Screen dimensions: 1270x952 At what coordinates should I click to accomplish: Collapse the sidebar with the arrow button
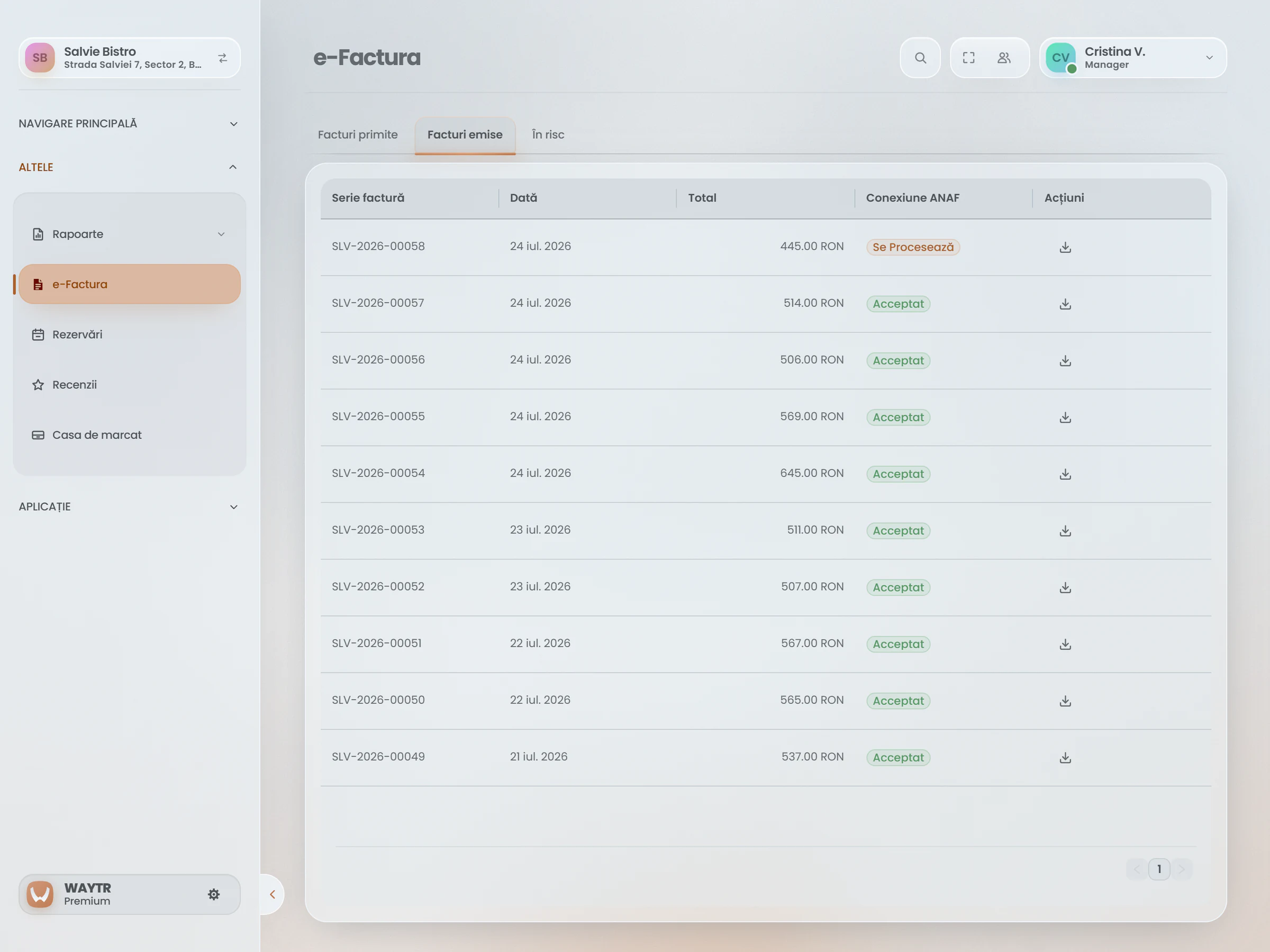click(x=272, y=894)
